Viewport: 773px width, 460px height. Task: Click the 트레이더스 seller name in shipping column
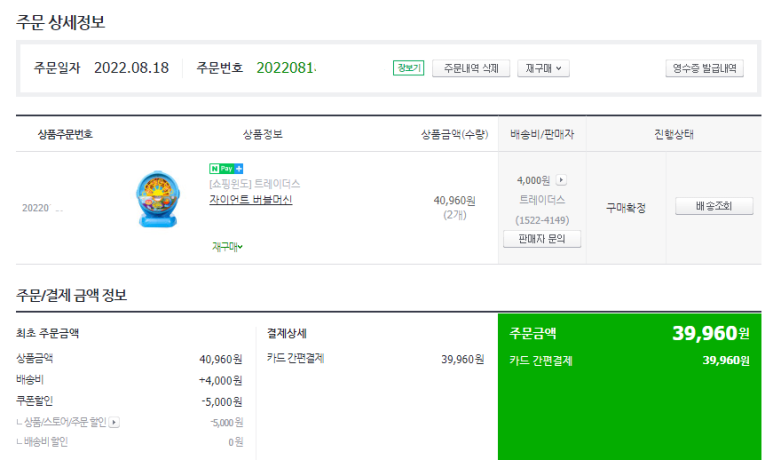(x=542, y=200)
